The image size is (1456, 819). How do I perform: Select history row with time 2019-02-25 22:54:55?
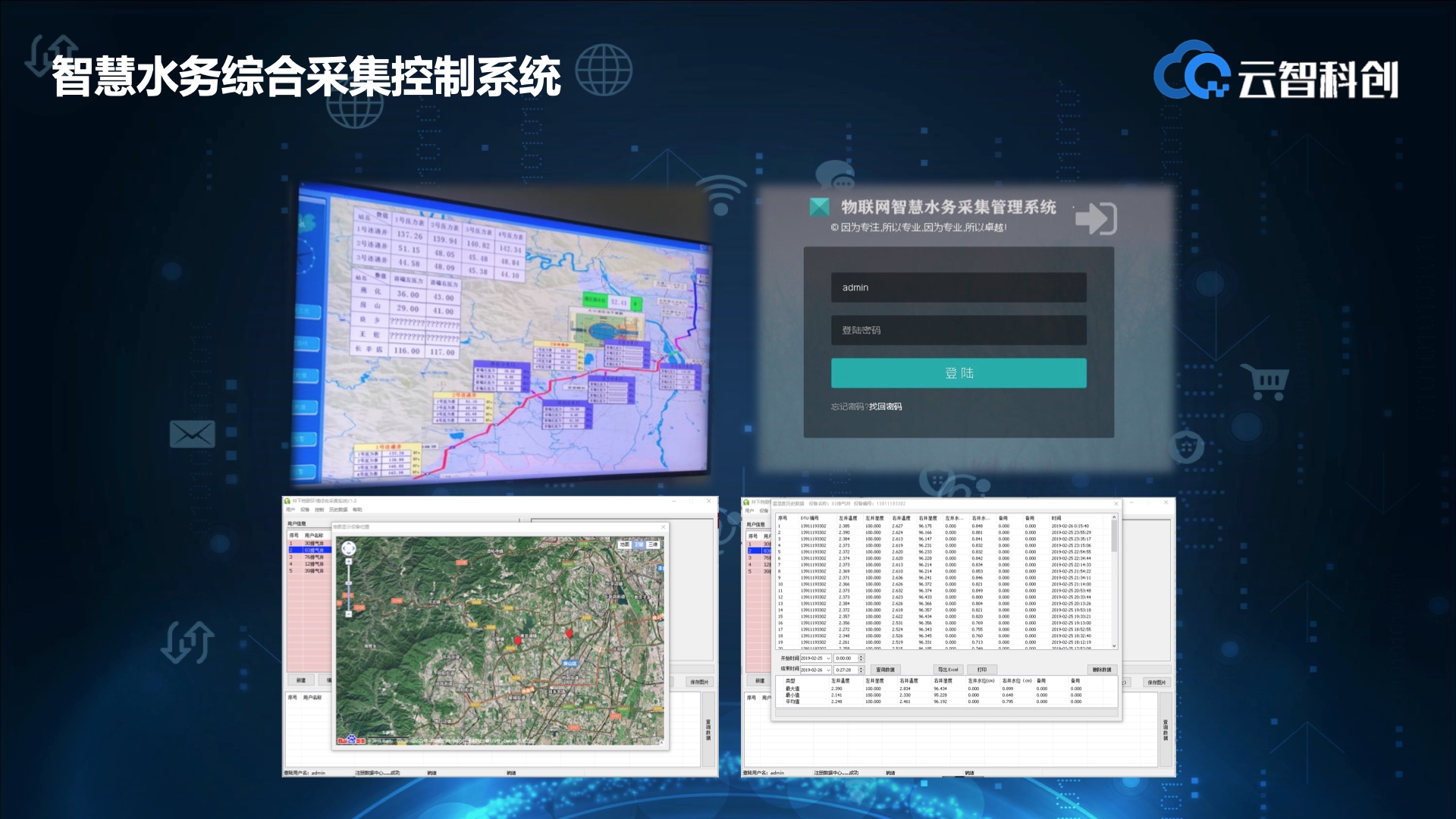(944, 551)
